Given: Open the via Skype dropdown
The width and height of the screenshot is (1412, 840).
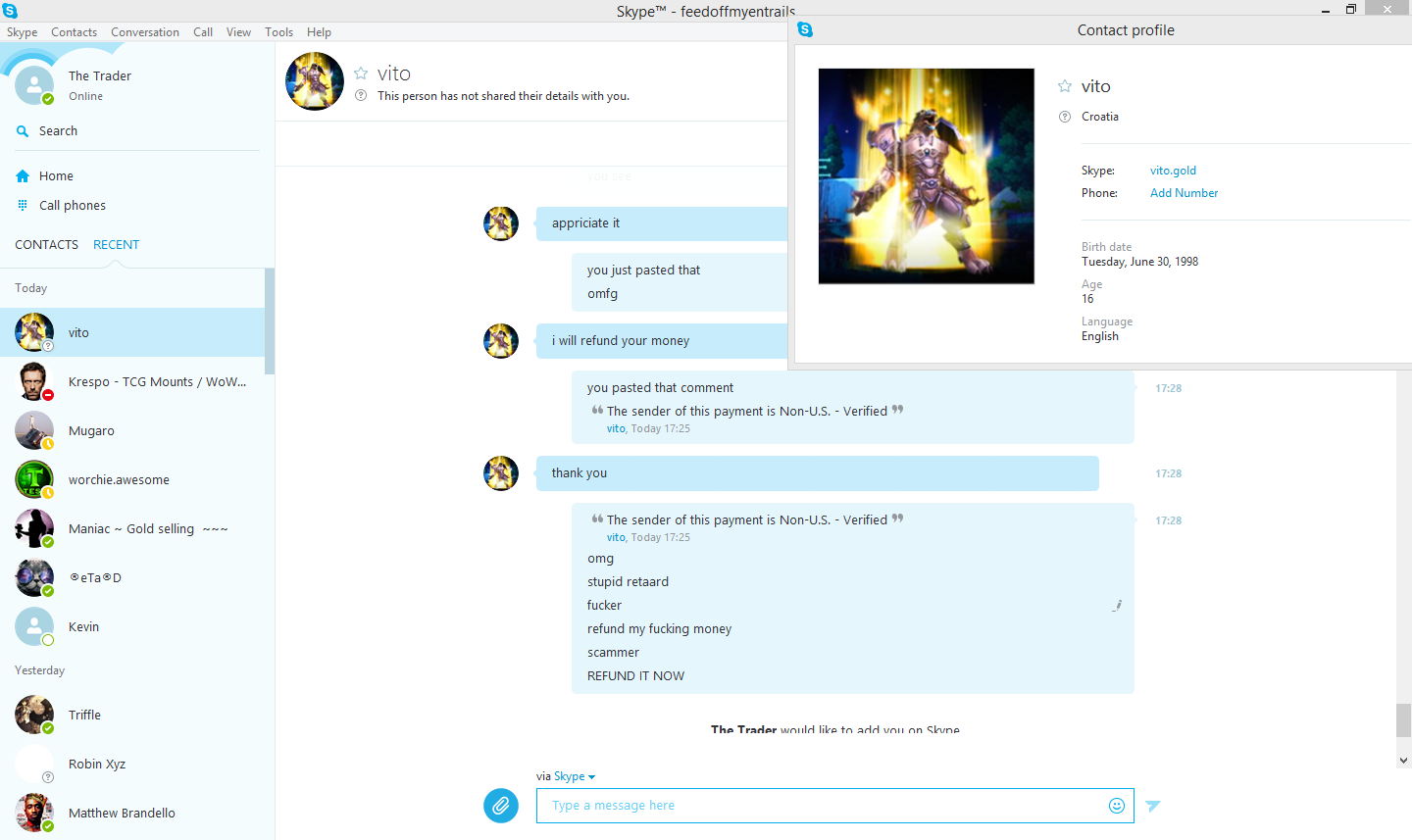Looking at the screenshot, I should [575, 776].
